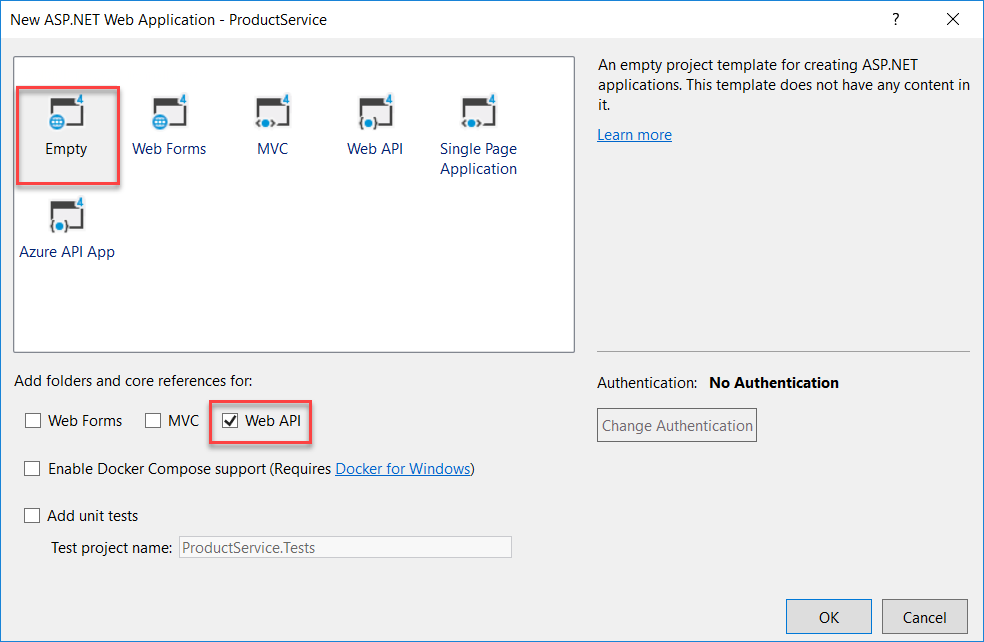Click the Test project name field
The width and height of the screenshot is (984, 642).
(x=344, y=547)
